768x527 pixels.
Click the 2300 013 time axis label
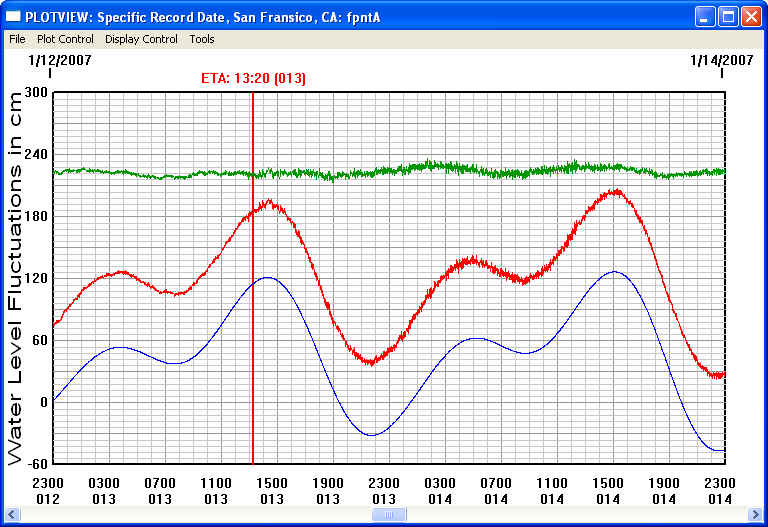384,491
